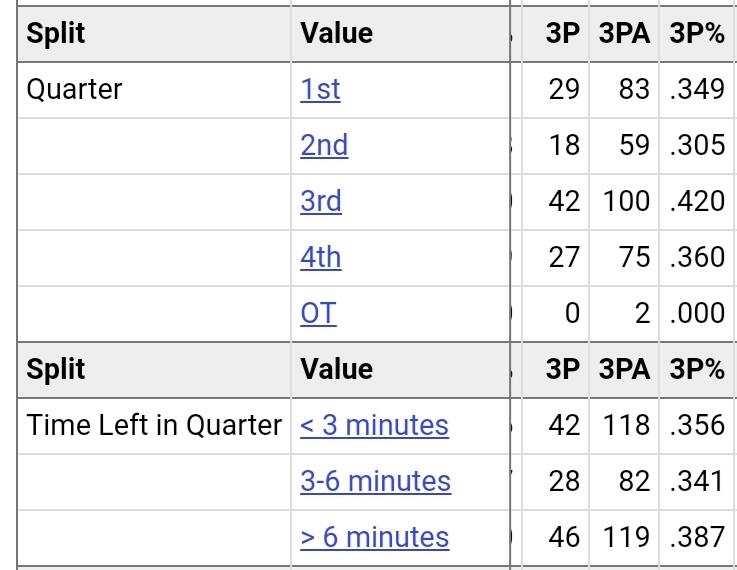The width and height of the screenshot is (737, 570).
Task: Click the Value header above the 1st link
Action: (336, 33)
